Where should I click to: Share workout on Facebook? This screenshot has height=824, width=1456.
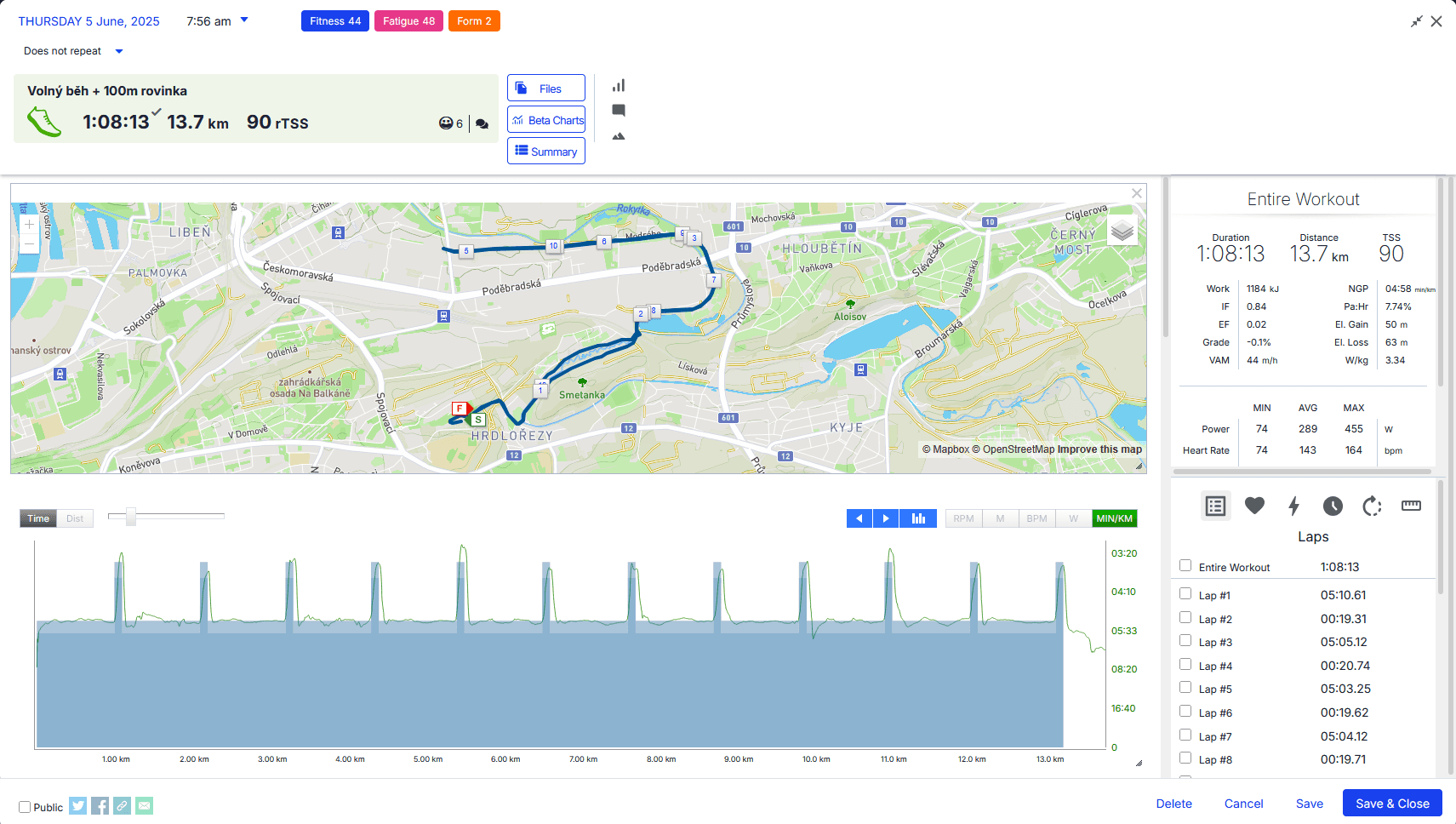click(100, 805)
